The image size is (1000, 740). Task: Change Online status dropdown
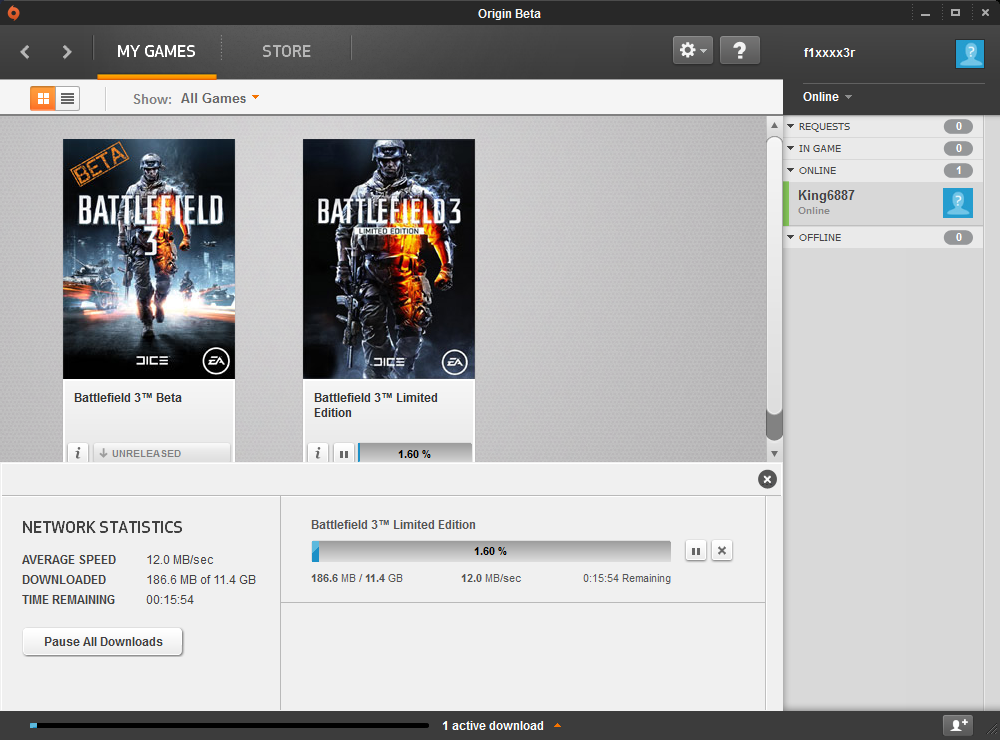pos(827,97)
